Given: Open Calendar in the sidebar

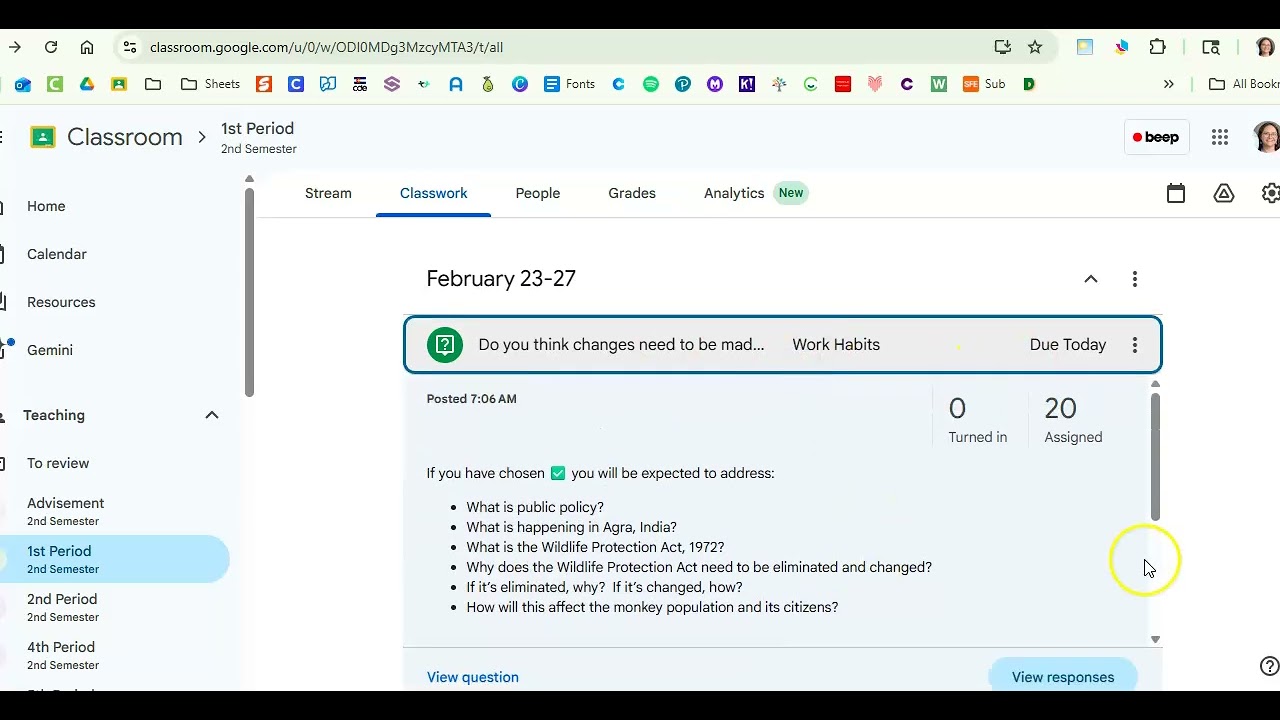Looking at the screenshot, I should pyautogui.click(x=57, y=254).
